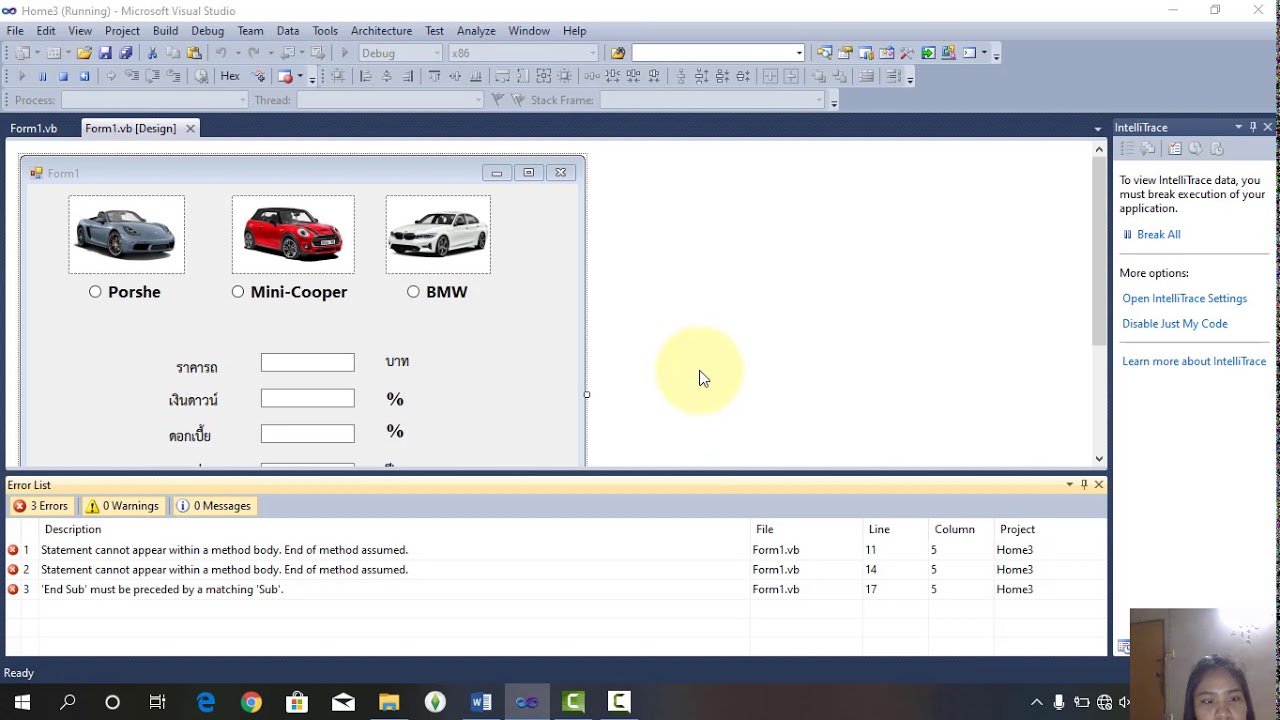
Task: Open the find combo box dropdown
Action: (x=799, y=53)
